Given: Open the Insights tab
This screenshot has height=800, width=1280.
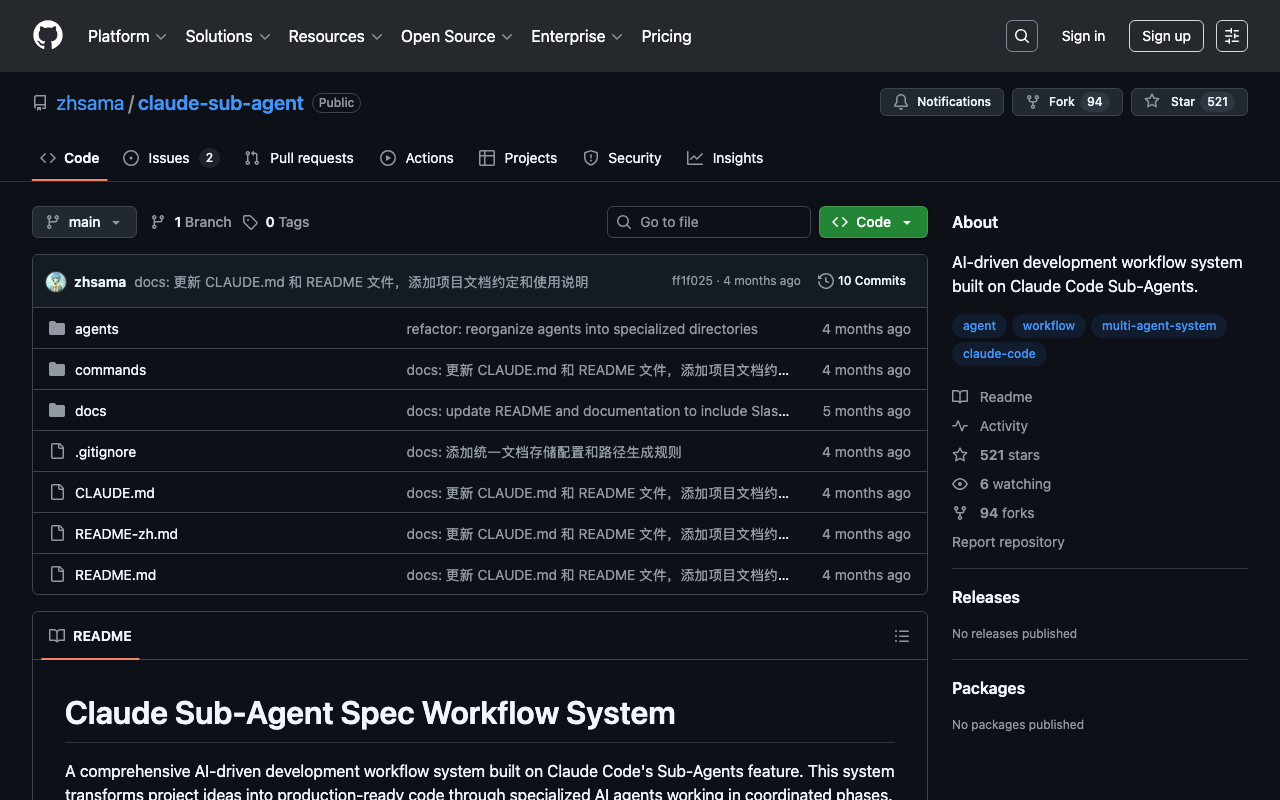Looking at the screenshot, I should coord(725,158).
